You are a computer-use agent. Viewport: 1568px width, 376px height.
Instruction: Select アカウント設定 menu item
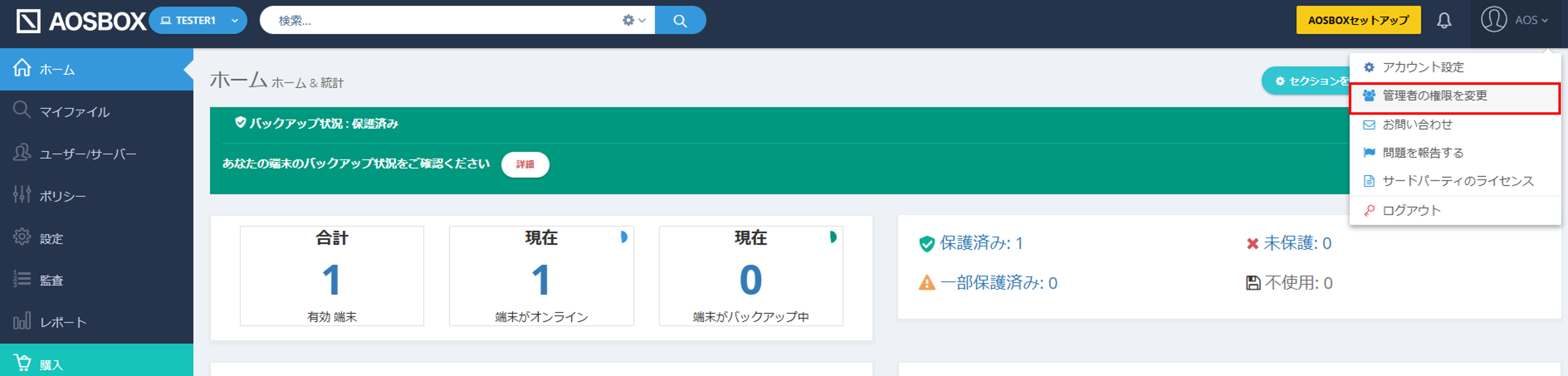point(1455,67)
